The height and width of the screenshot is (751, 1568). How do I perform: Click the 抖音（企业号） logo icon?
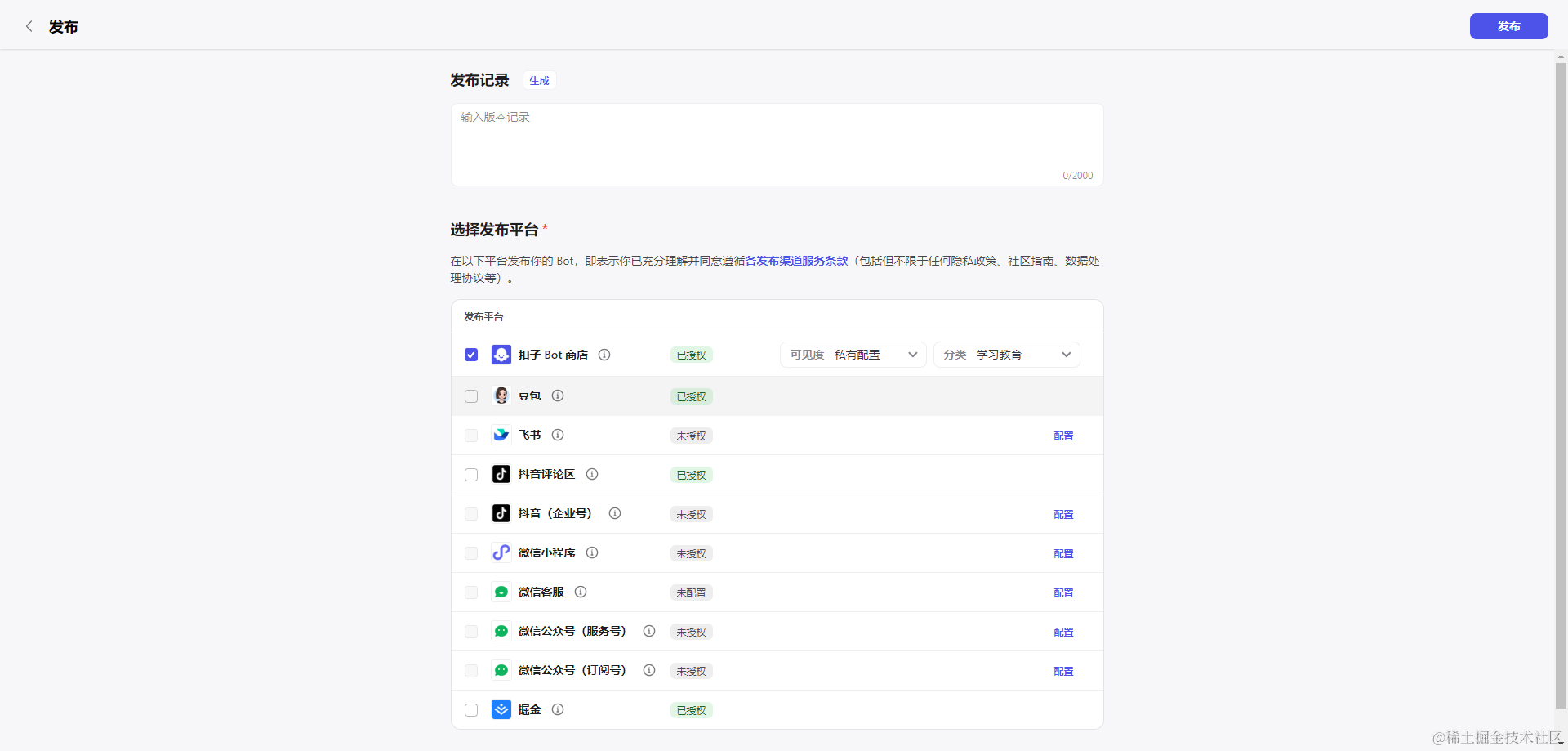point(501,513)
